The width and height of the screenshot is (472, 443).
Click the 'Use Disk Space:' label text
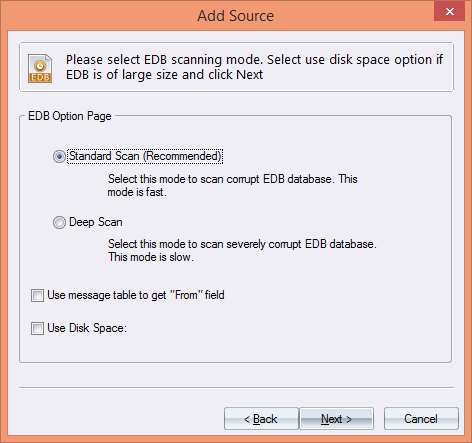tap(87, 328)
